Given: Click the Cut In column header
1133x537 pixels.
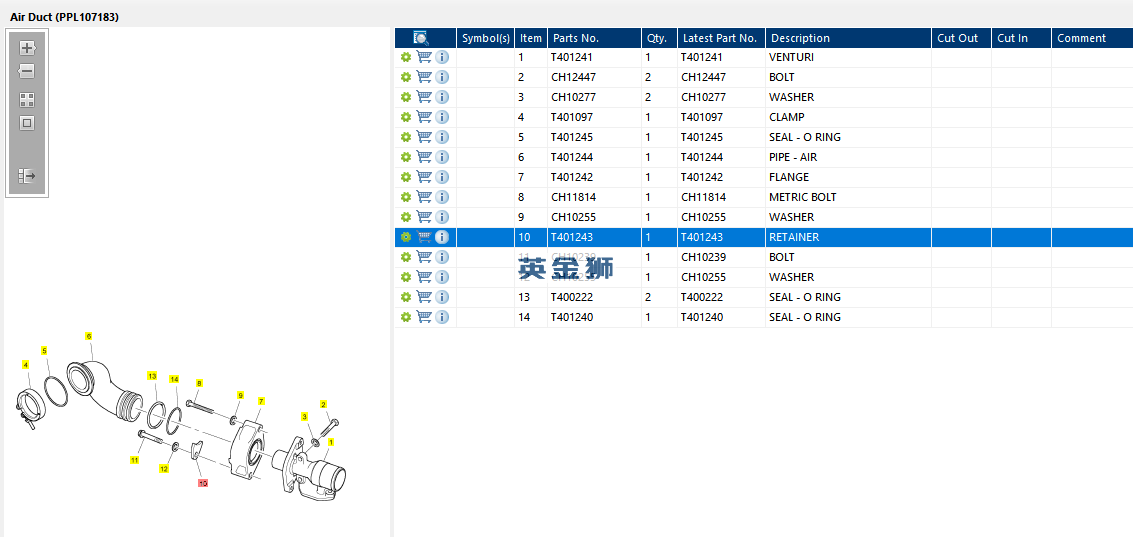Looking at the screenshot, I should coord(1022,38).
